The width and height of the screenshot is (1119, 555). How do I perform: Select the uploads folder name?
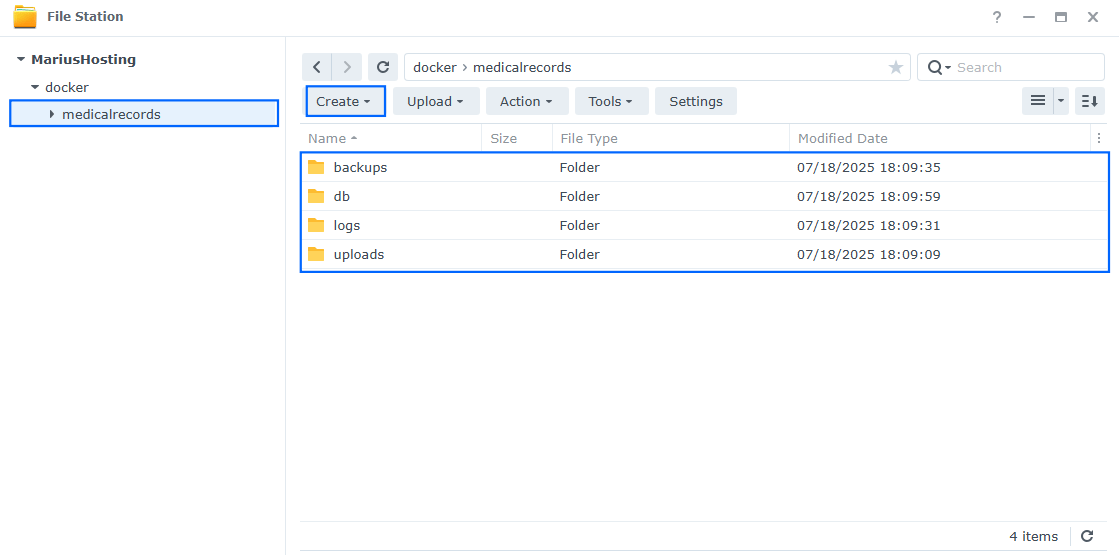(x=359, y=254)
